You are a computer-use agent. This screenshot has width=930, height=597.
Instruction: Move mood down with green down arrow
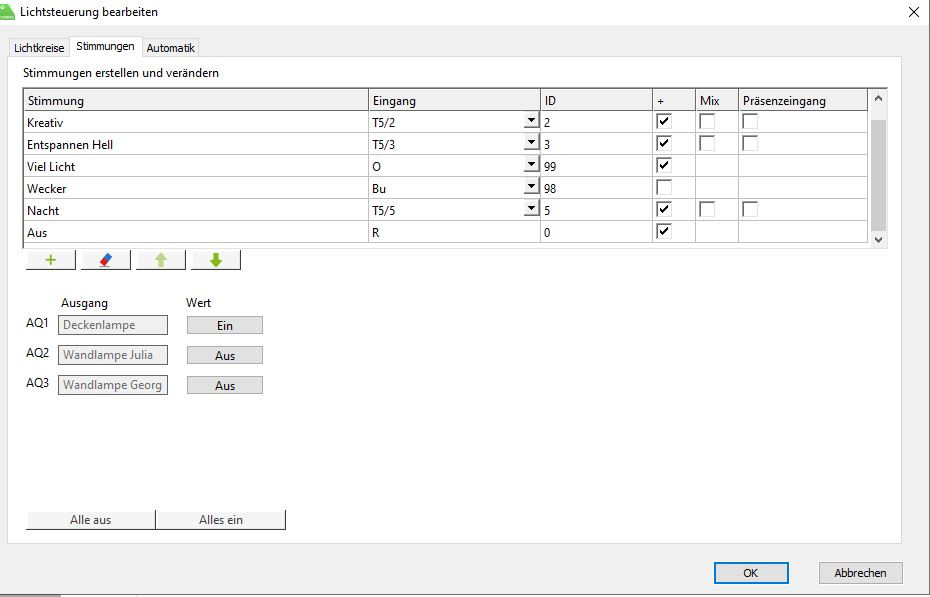pyautogui.click(x=216, y=260)
